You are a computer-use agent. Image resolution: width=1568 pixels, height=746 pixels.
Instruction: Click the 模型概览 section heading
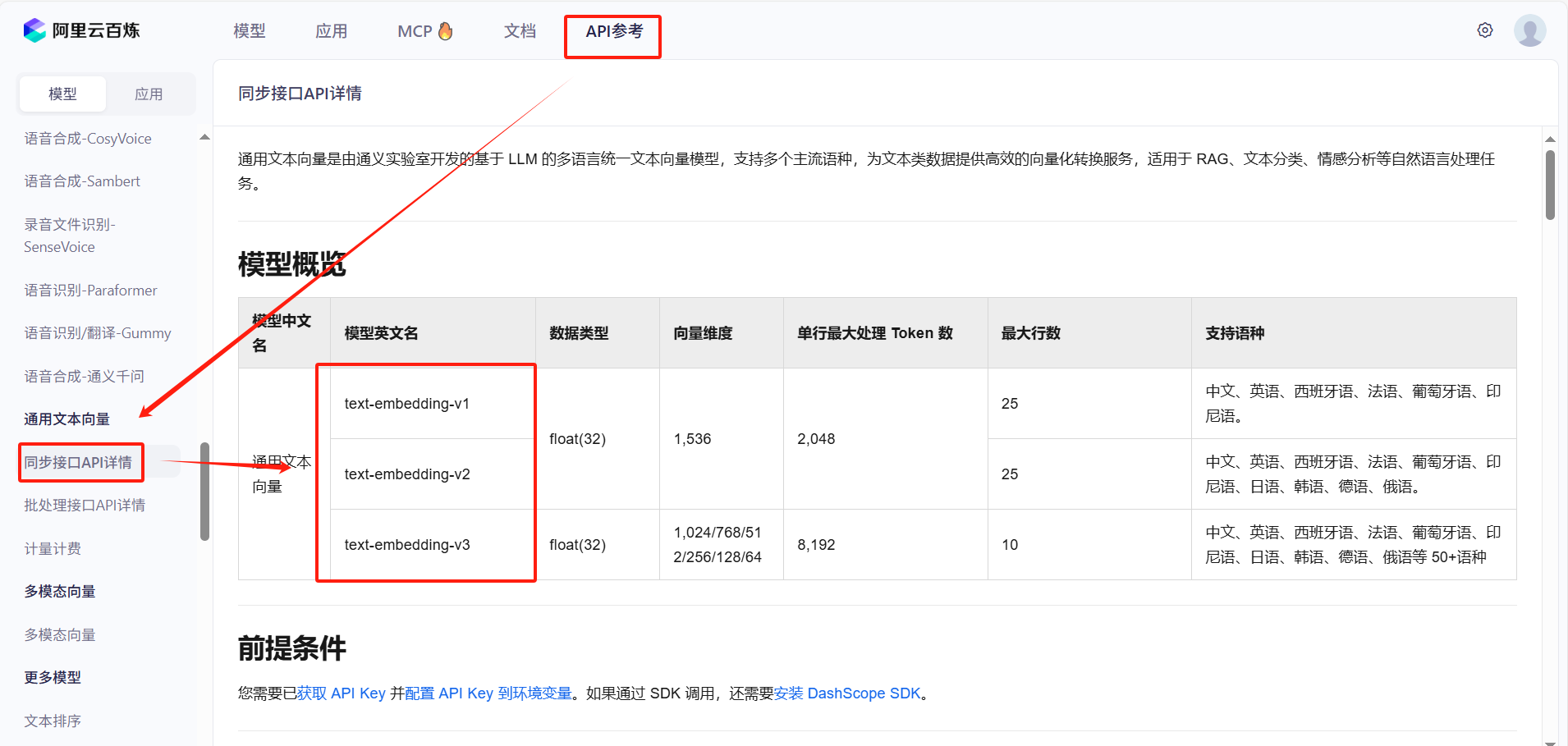292,264
